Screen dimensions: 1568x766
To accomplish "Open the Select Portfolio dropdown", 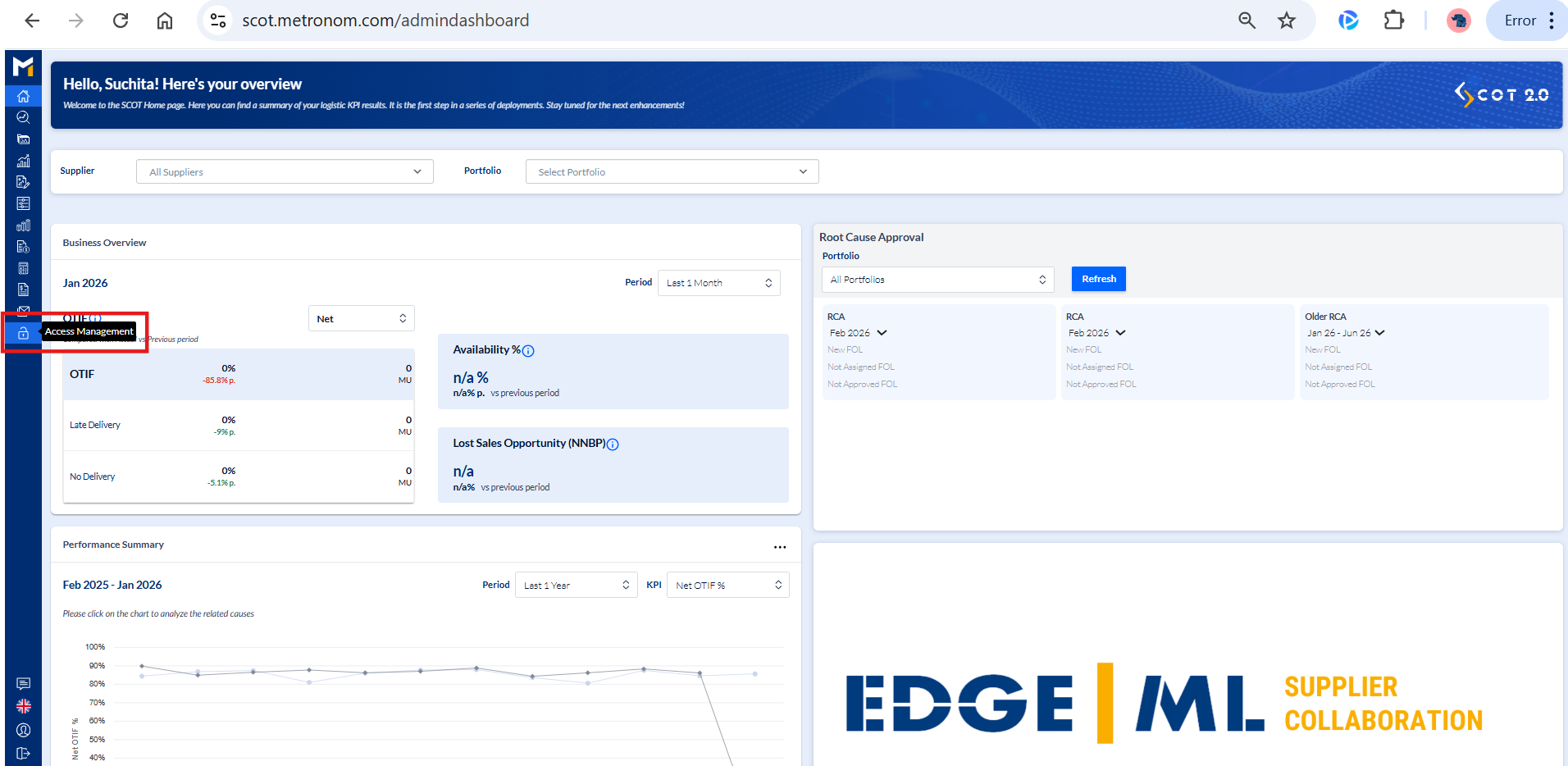I will point(672,171).
